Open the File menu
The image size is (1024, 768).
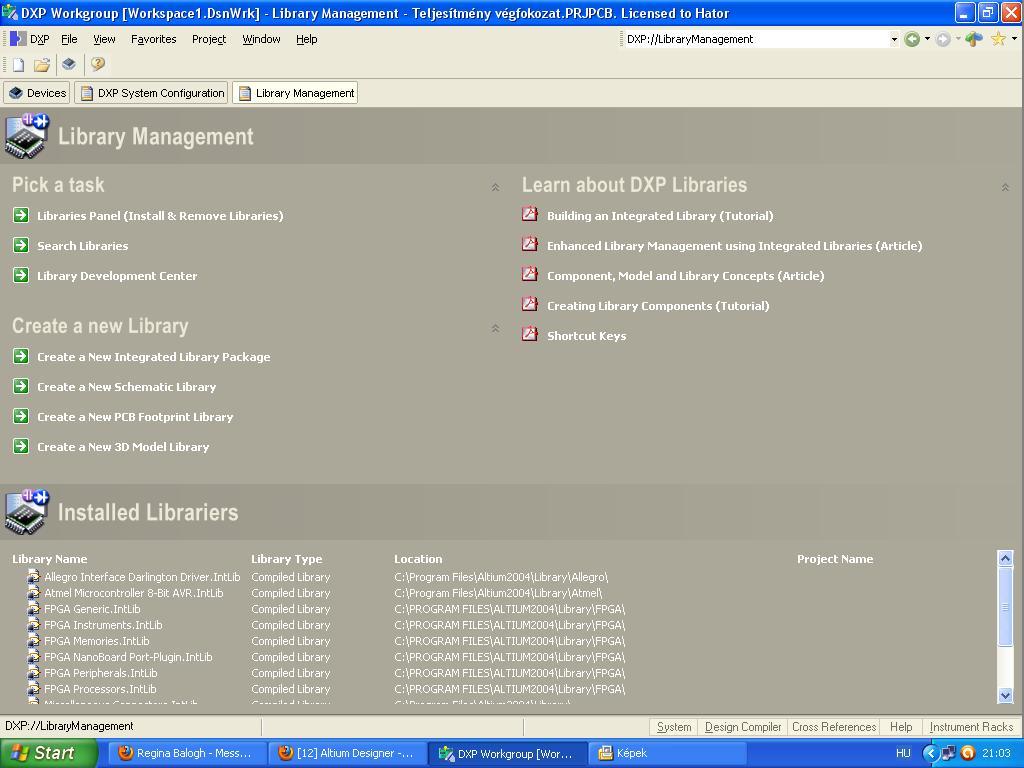pos(69,39)
